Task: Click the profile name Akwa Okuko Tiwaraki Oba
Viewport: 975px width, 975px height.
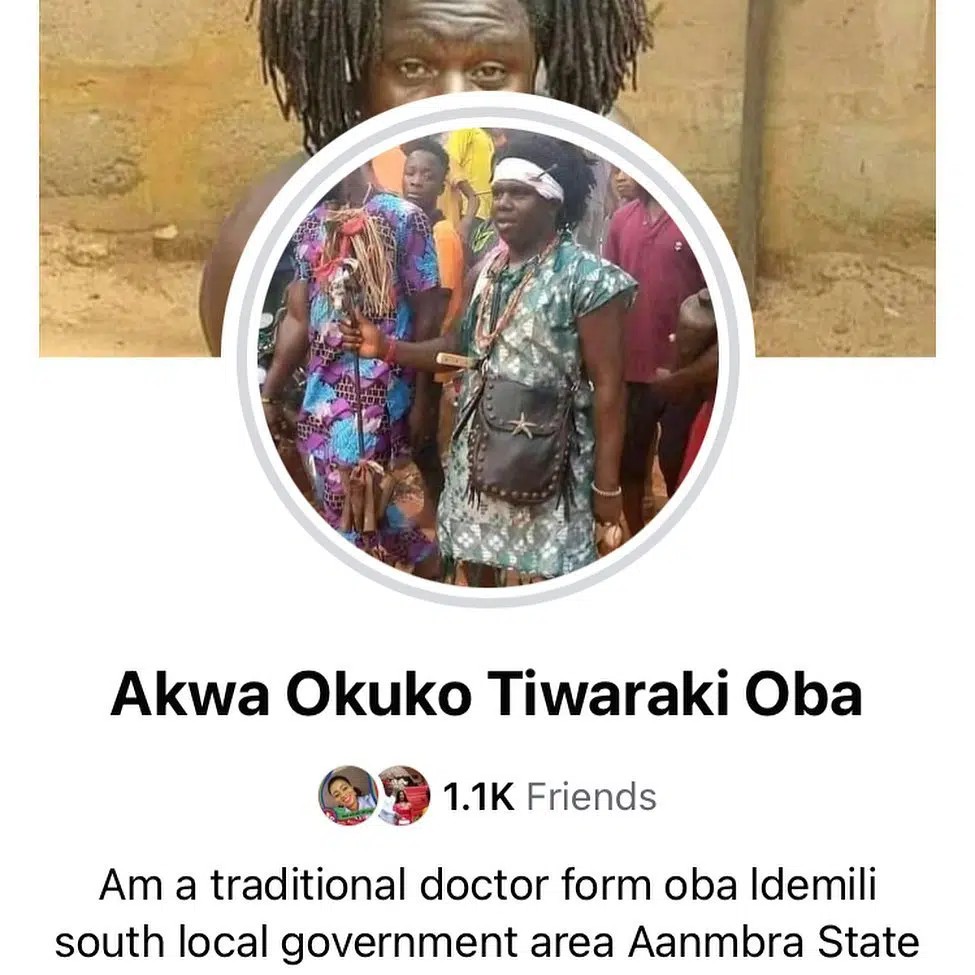Action: pyautogui.click(x=486, y=695)
